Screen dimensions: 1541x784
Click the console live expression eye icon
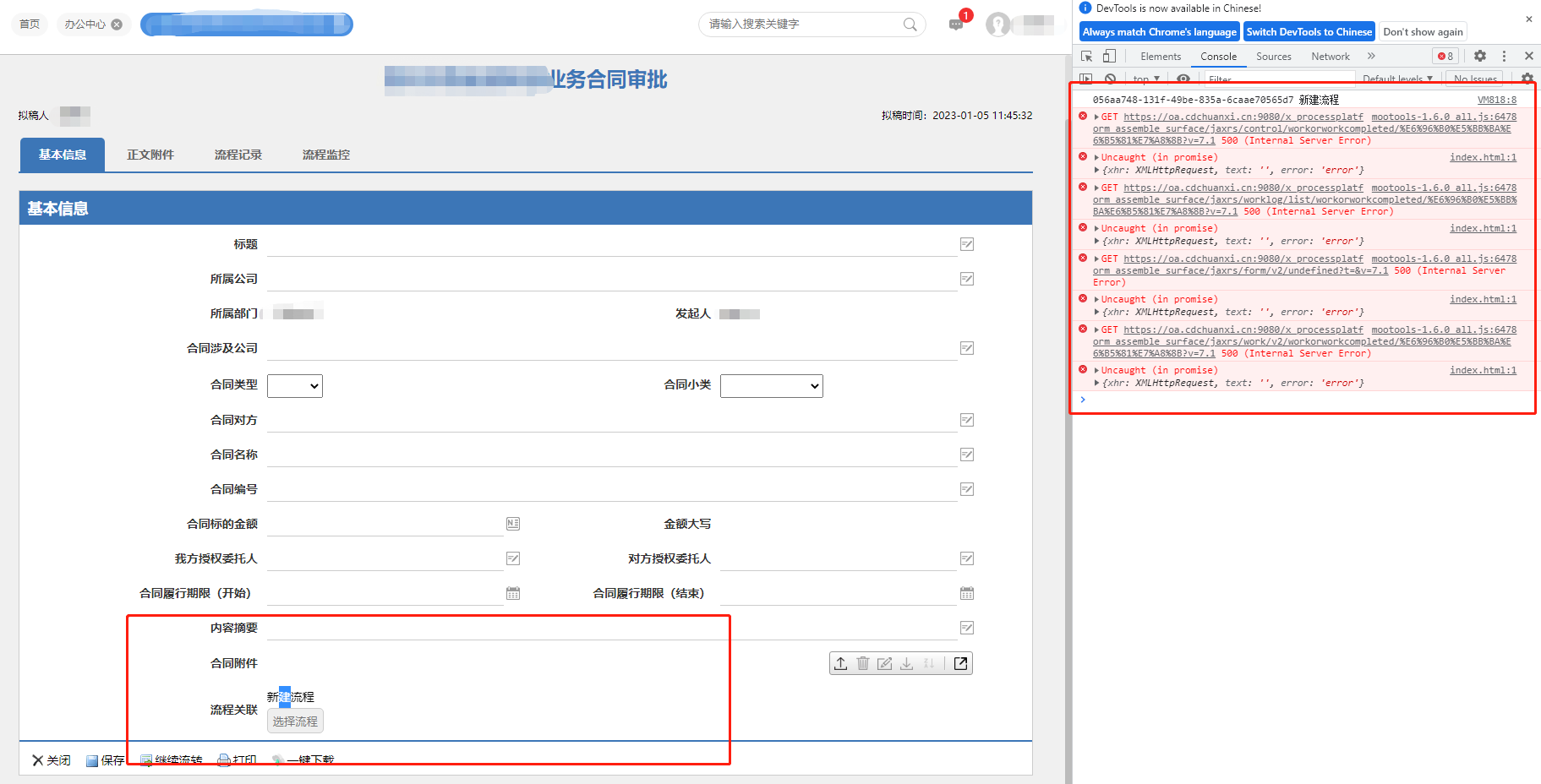pyautogui.click(x=1183, y=79)
